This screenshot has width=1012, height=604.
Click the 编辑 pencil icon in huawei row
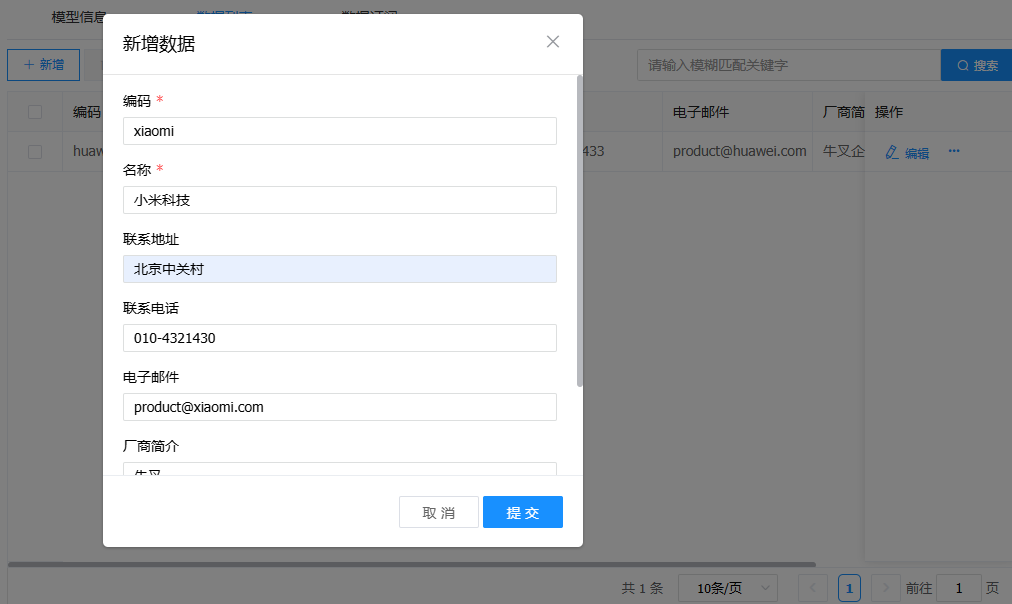click(x=892, y=153)
